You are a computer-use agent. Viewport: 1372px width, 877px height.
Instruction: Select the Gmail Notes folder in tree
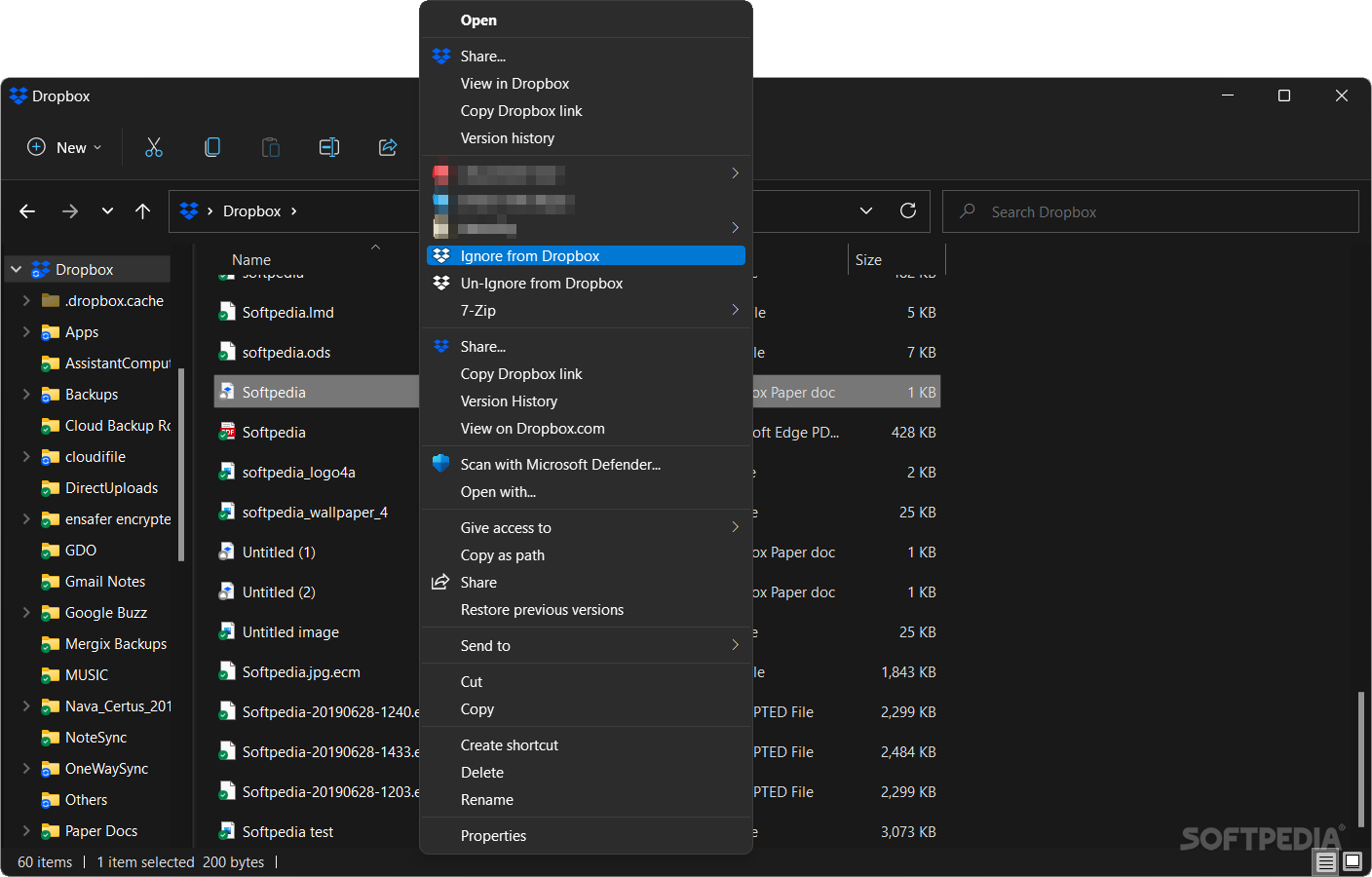tap(105, 581)
